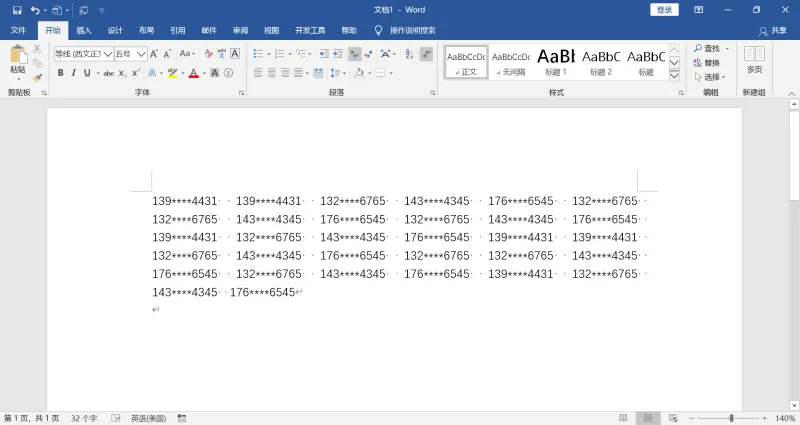Image resolution: width=800 pixels, height=425 pixels.
Task: Apply a bulleted list
Action: (258, 54)
